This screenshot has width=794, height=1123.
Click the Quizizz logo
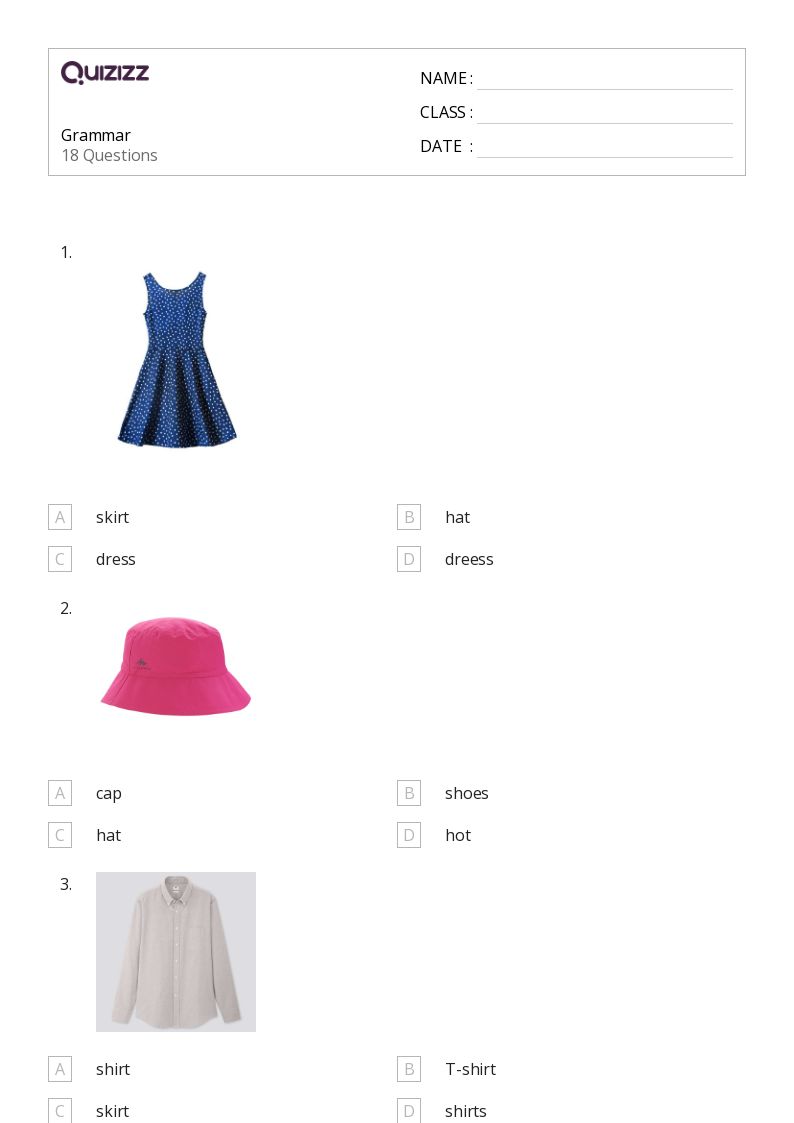click(105, 72)
